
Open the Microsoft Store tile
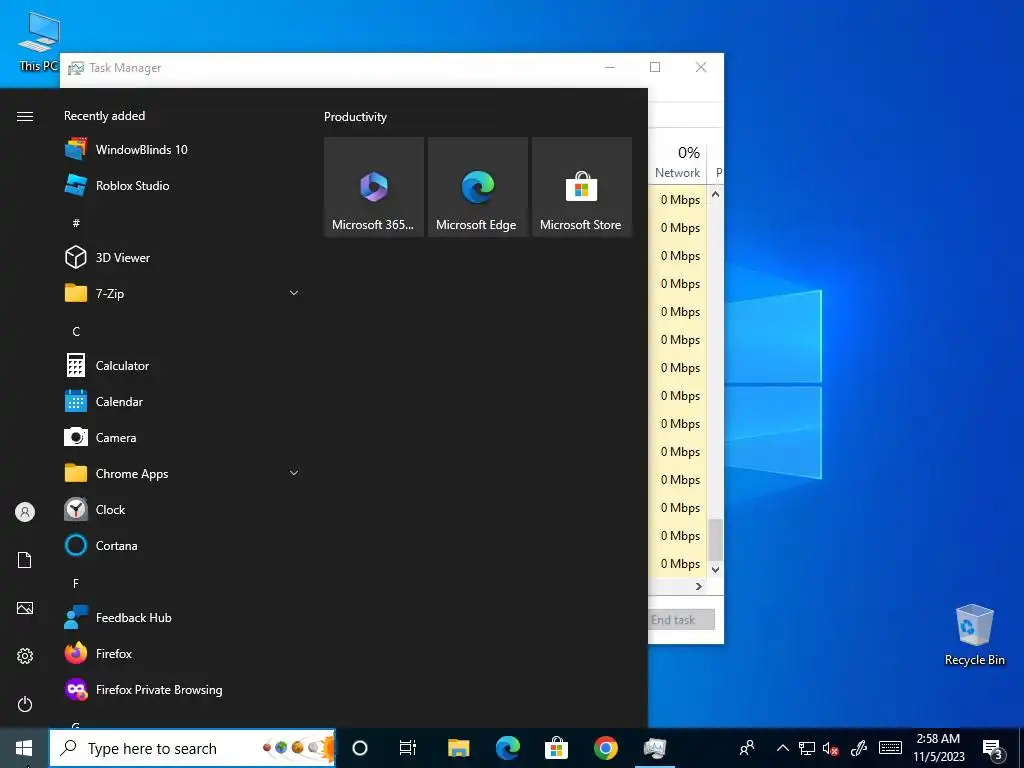click(x=581, y=187)
